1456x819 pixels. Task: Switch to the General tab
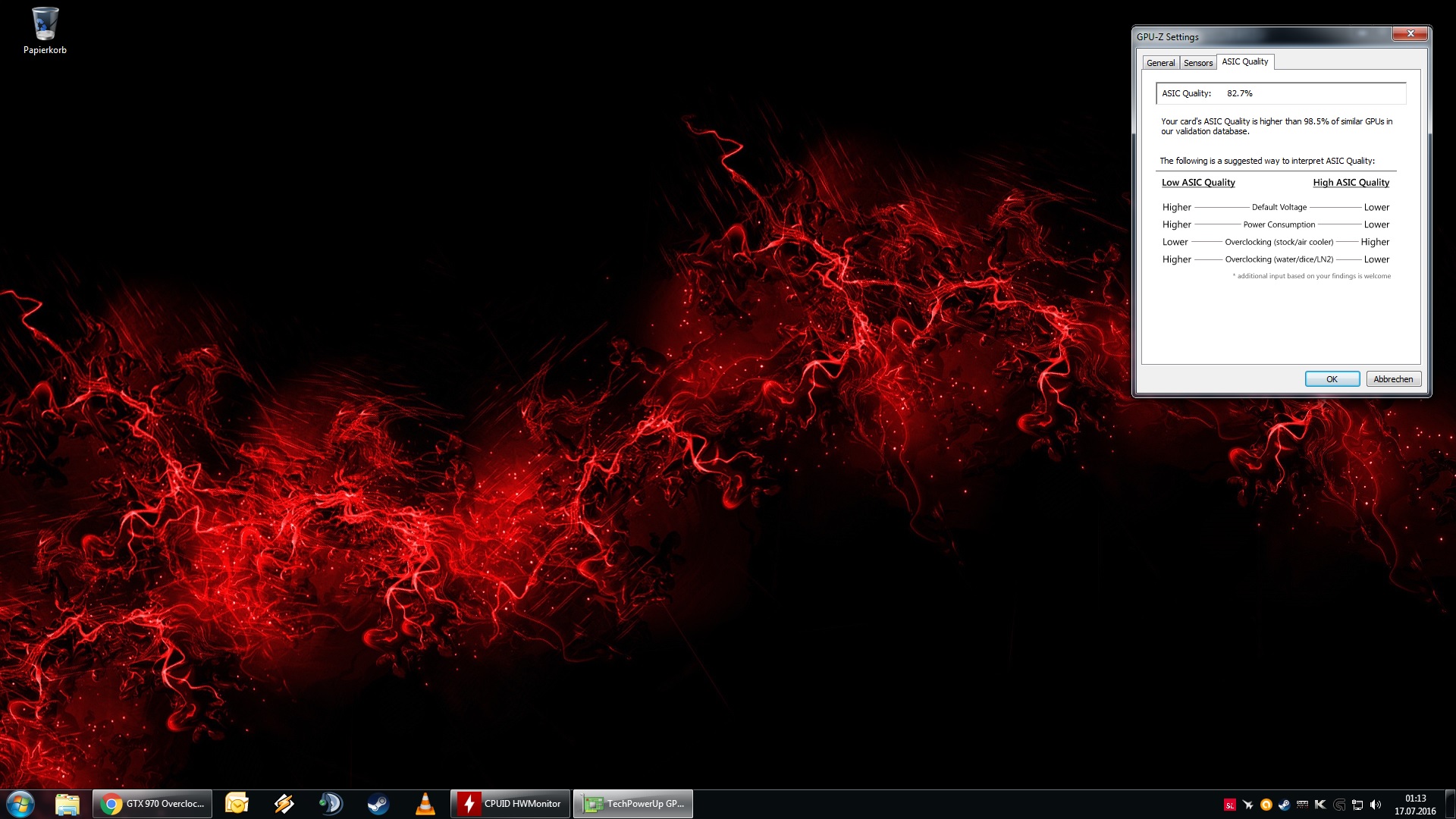point(1160,63)
